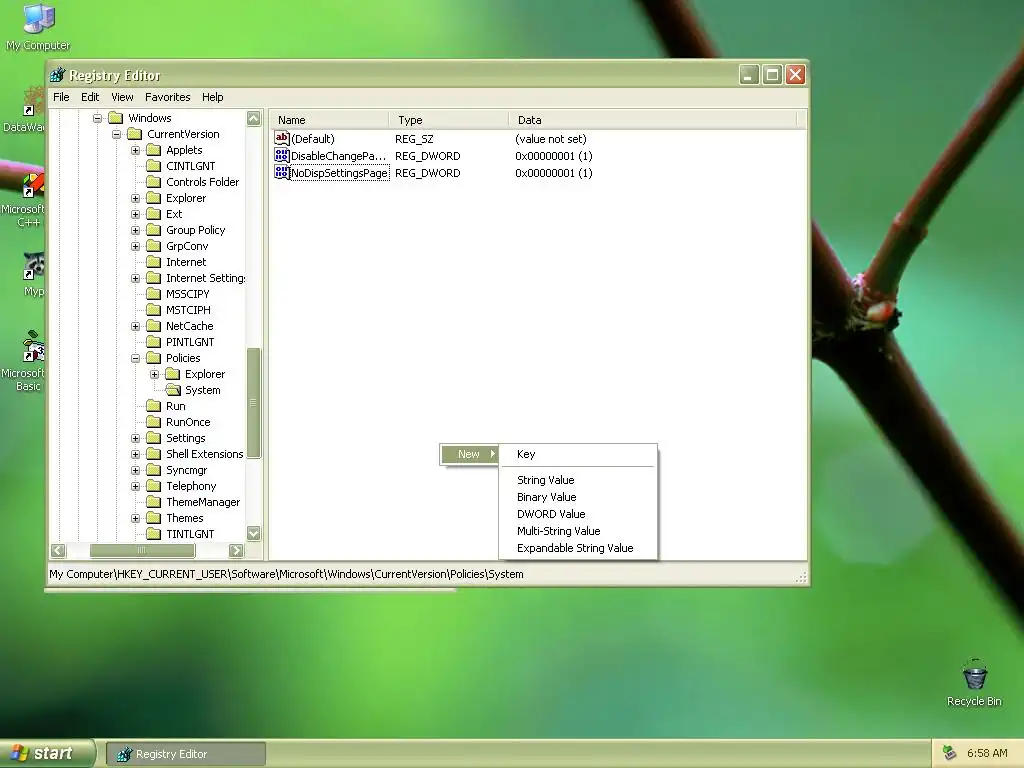1024x768 pixels.
Task: Open the Favorites menu
Action: (167, 97)
